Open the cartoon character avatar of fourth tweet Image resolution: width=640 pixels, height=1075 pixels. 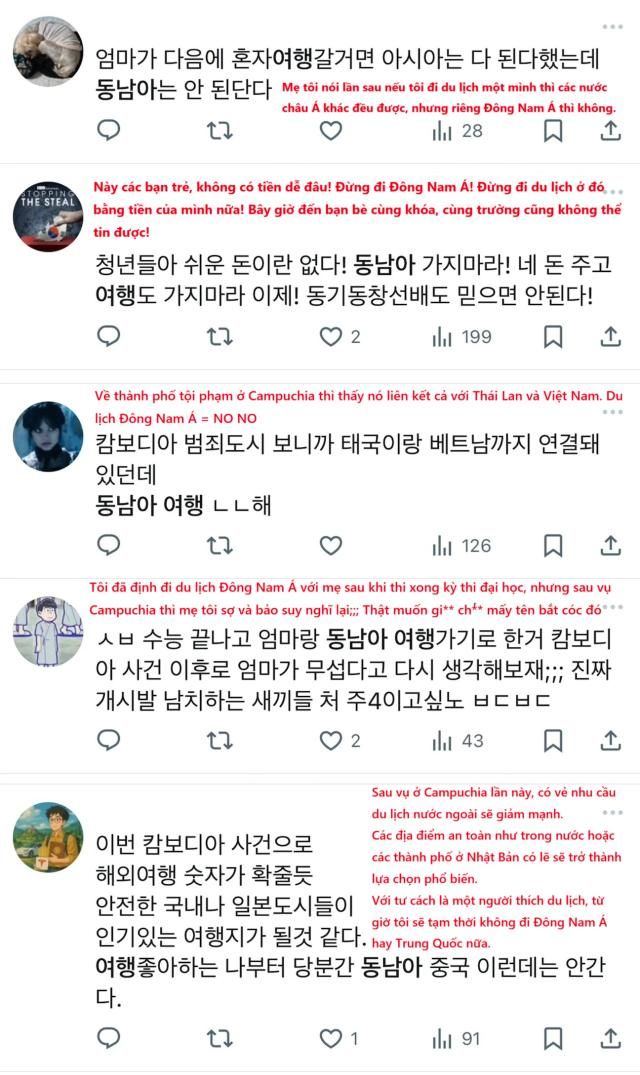coord(48,631)
